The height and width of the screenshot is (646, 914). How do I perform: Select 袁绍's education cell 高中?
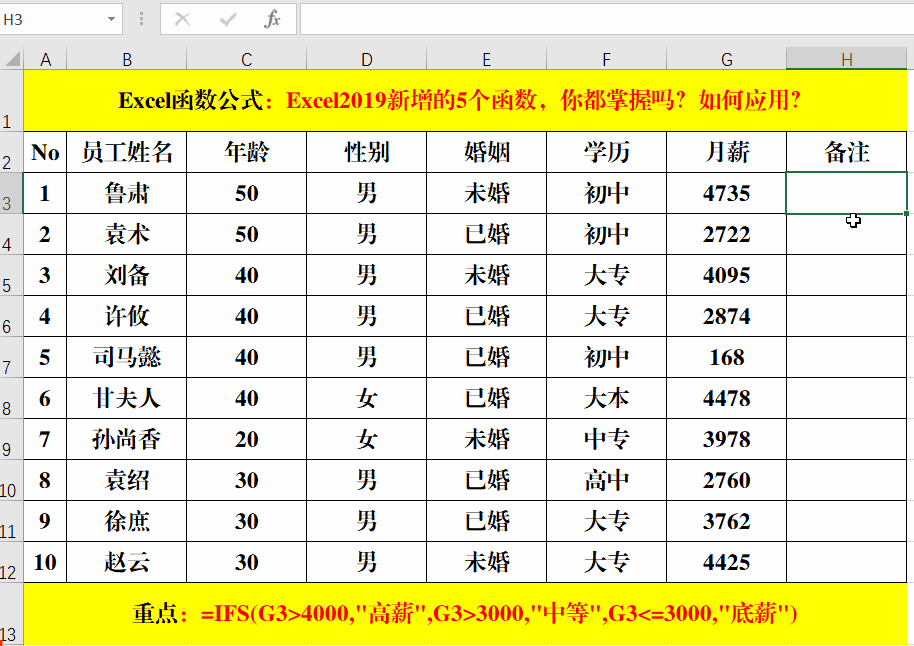[606, 480]
